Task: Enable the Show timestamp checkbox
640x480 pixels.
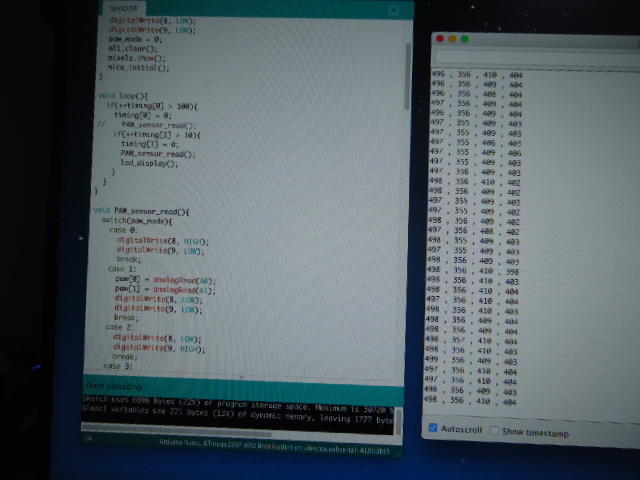Action: 494,431
